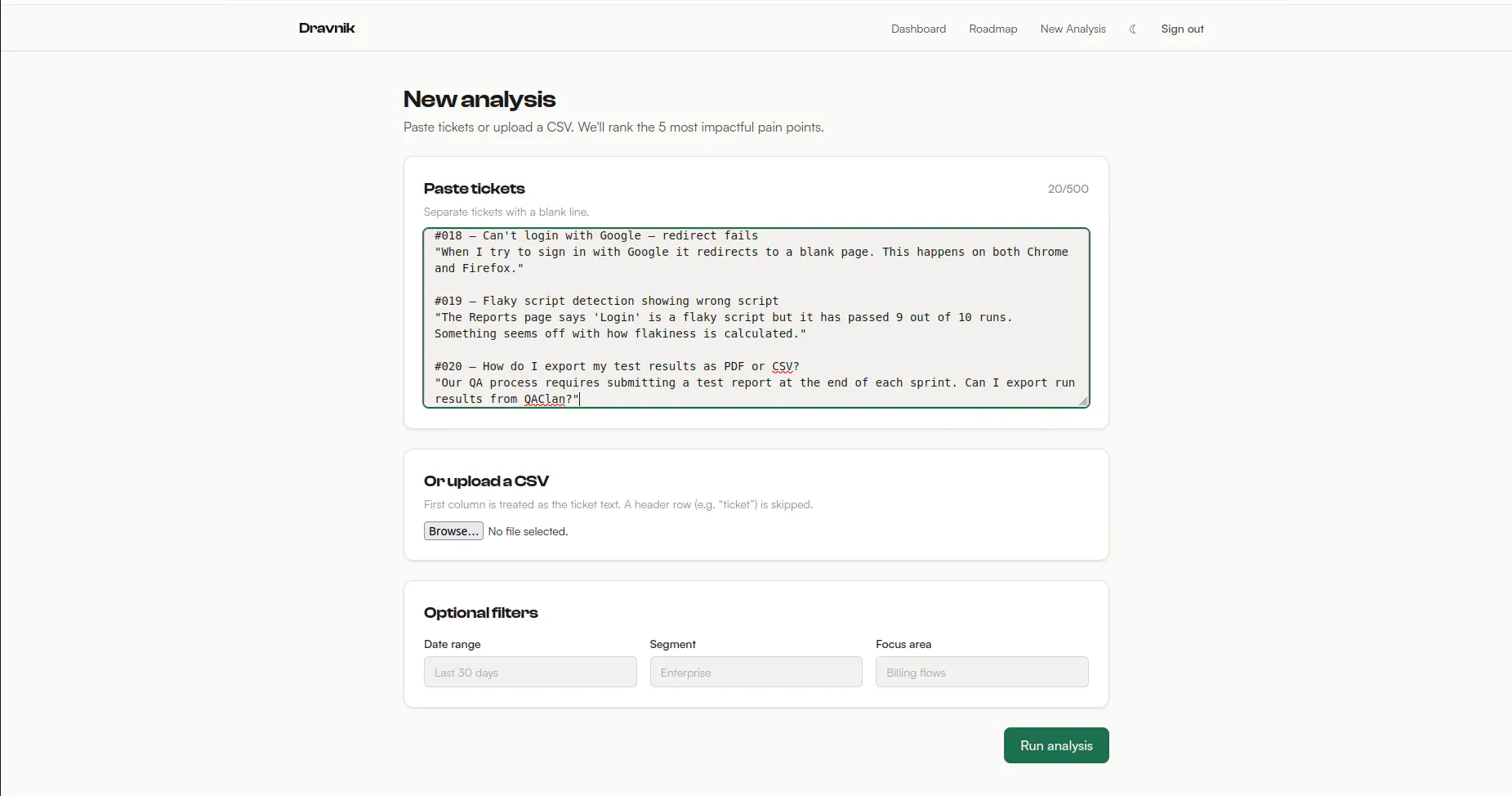1512x796 pixels.
Task: Click the 'Paste tickets or upload a CSV' subtitle
Action: [x=613, y=127]
